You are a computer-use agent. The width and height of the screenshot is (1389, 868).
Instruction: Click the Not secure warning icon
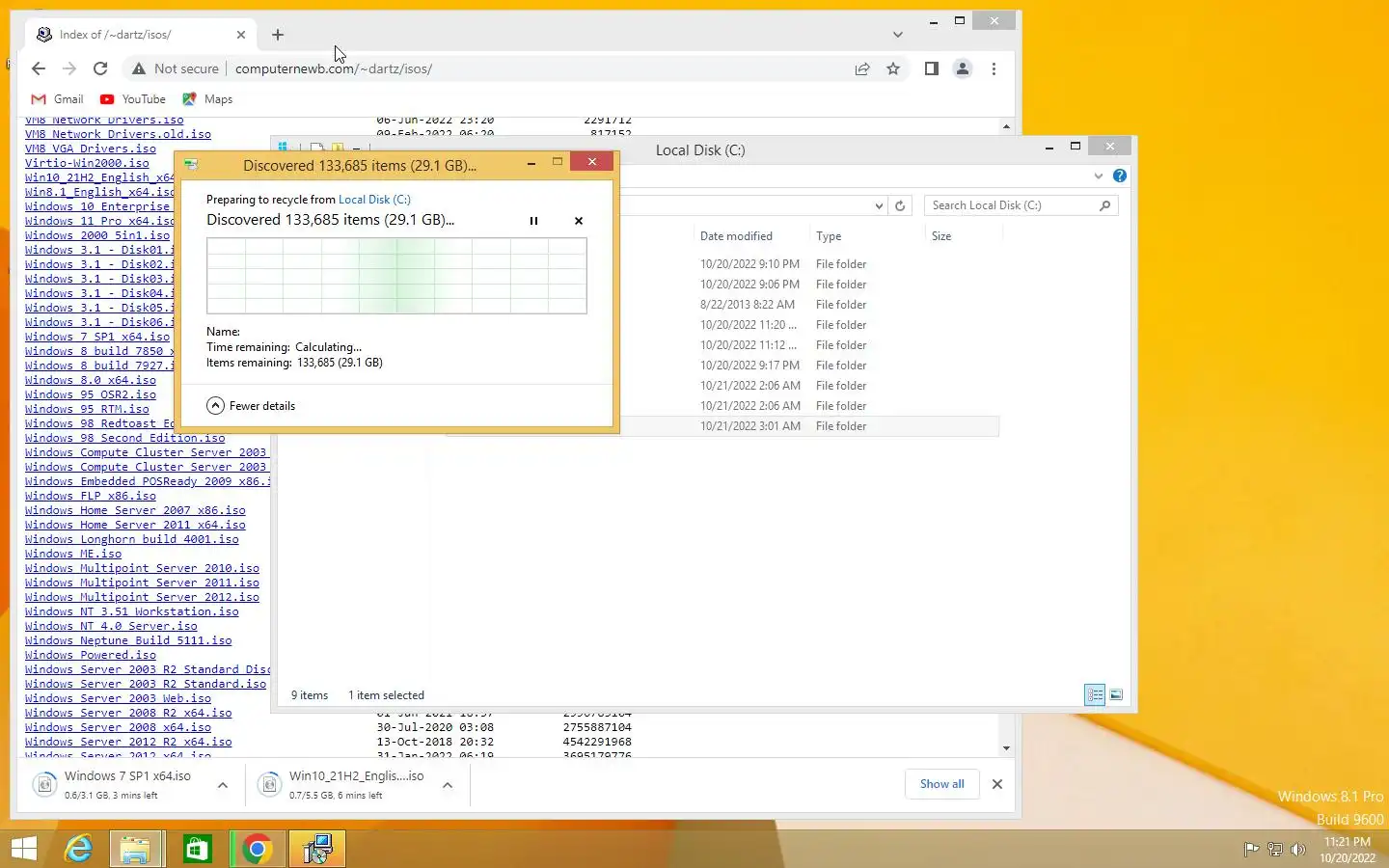[139, 68]
